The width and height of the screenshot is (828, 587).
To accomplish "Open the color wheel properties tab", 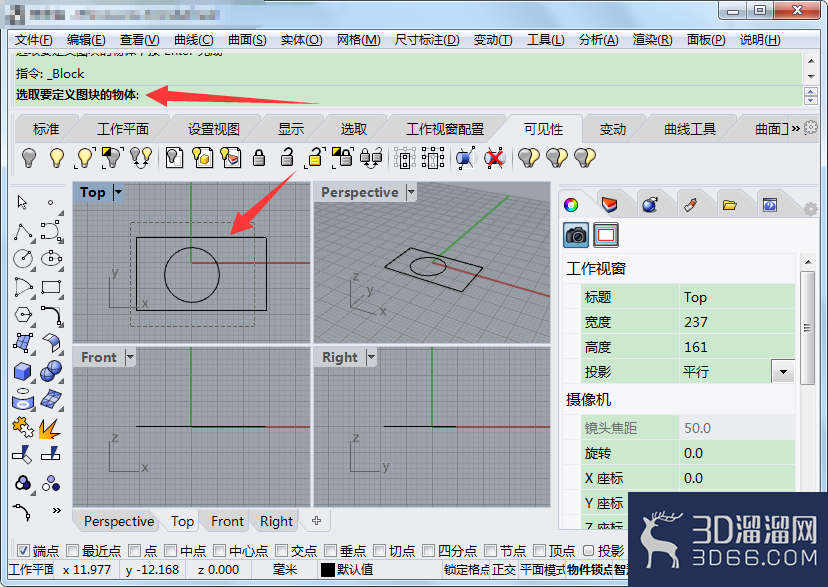I will pos(571,205).
